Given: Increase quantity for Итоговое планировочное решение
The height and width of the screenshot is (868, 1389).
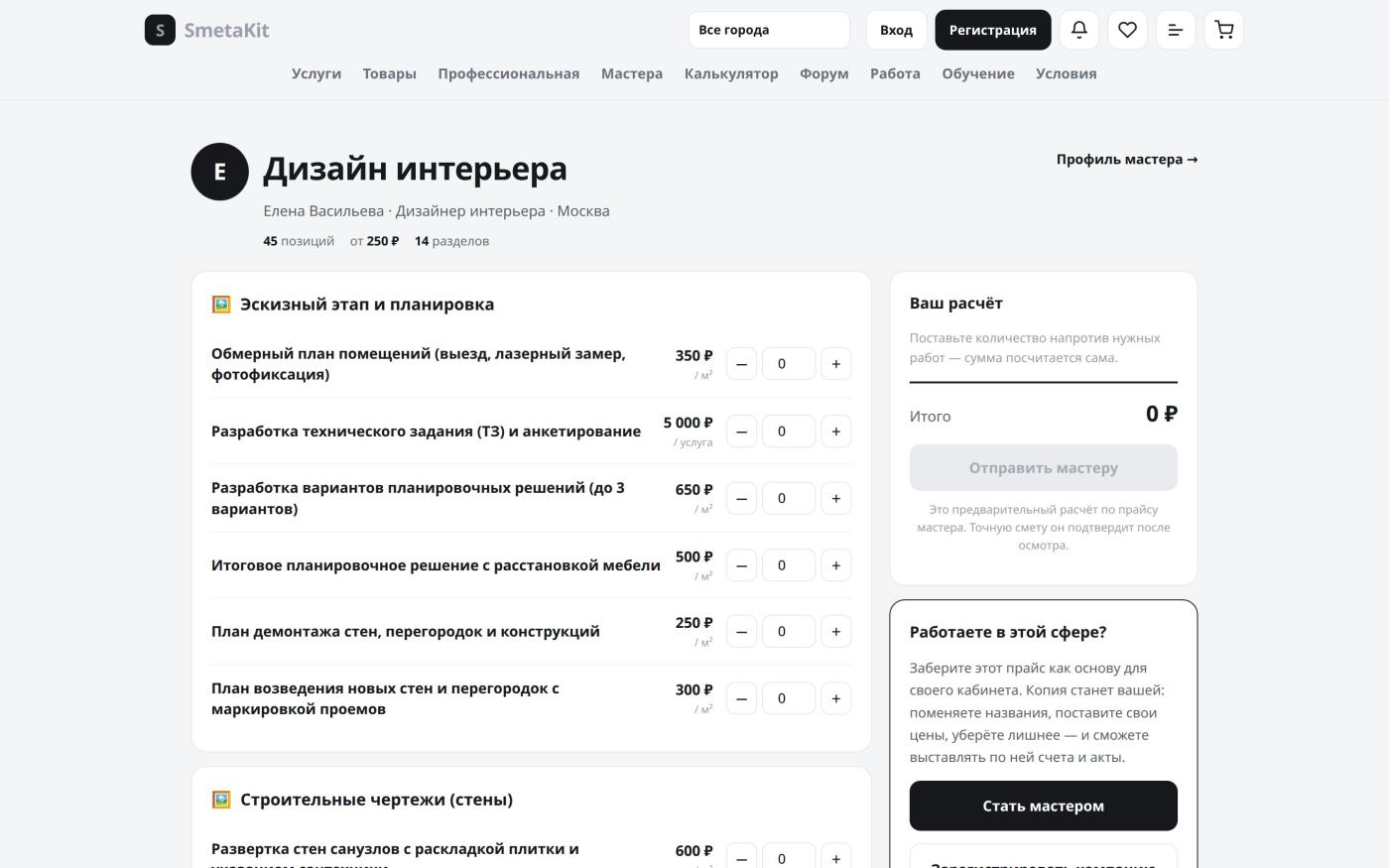Looking at the screenshot, I should click(x=836, y=565).
